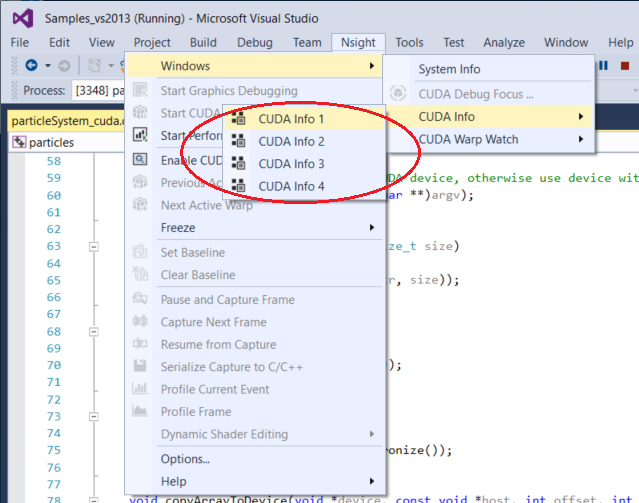Expand the CUDA Warp Watch submenu arrow
Screen dimensions: 639x503
coord(581,139)
